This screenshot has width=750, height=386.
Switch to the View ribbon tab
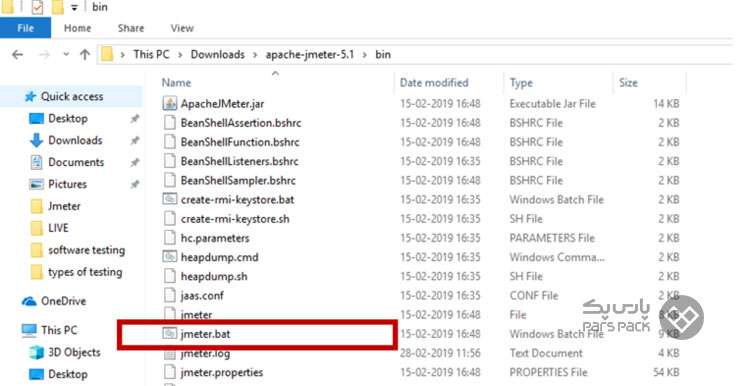point(182,28)
